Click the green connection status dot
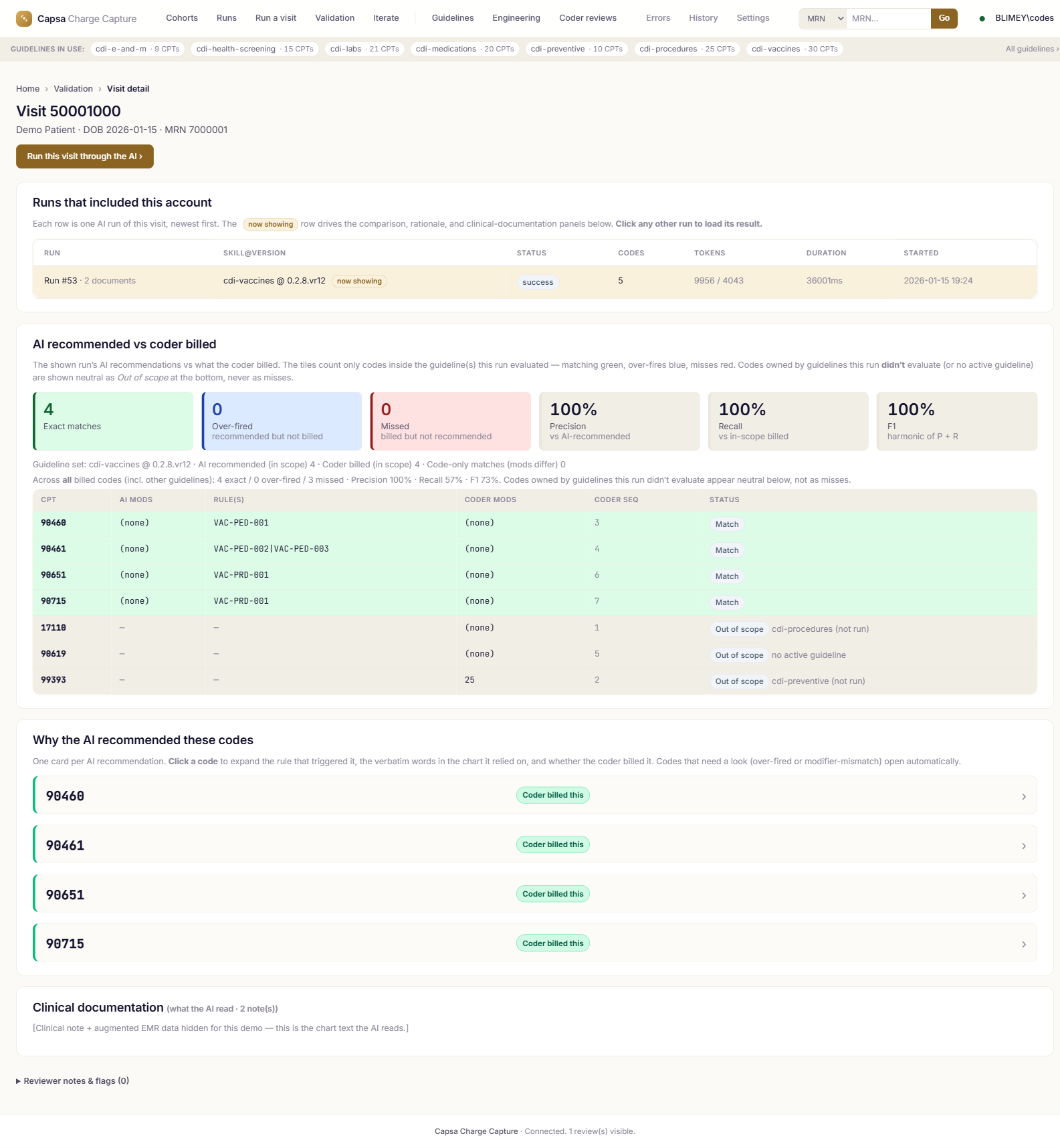Screen dimensions: 1060x1148 tap(982, 19)
